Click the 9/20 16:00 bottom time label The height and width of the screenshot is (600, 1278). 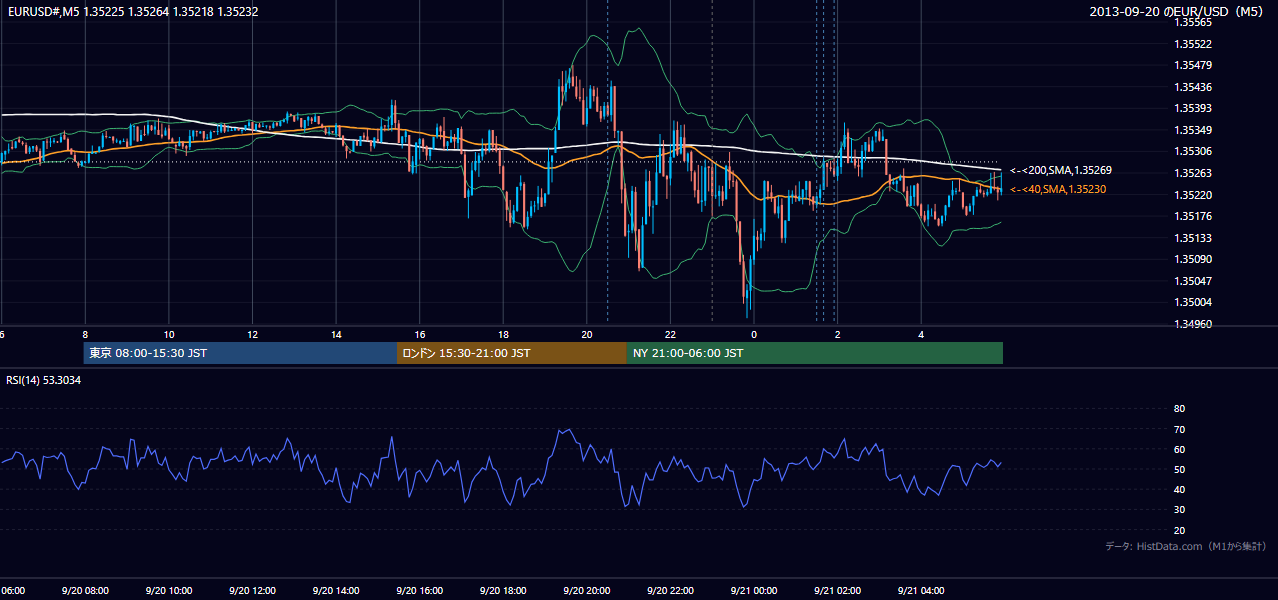click(x=420, y=590)
